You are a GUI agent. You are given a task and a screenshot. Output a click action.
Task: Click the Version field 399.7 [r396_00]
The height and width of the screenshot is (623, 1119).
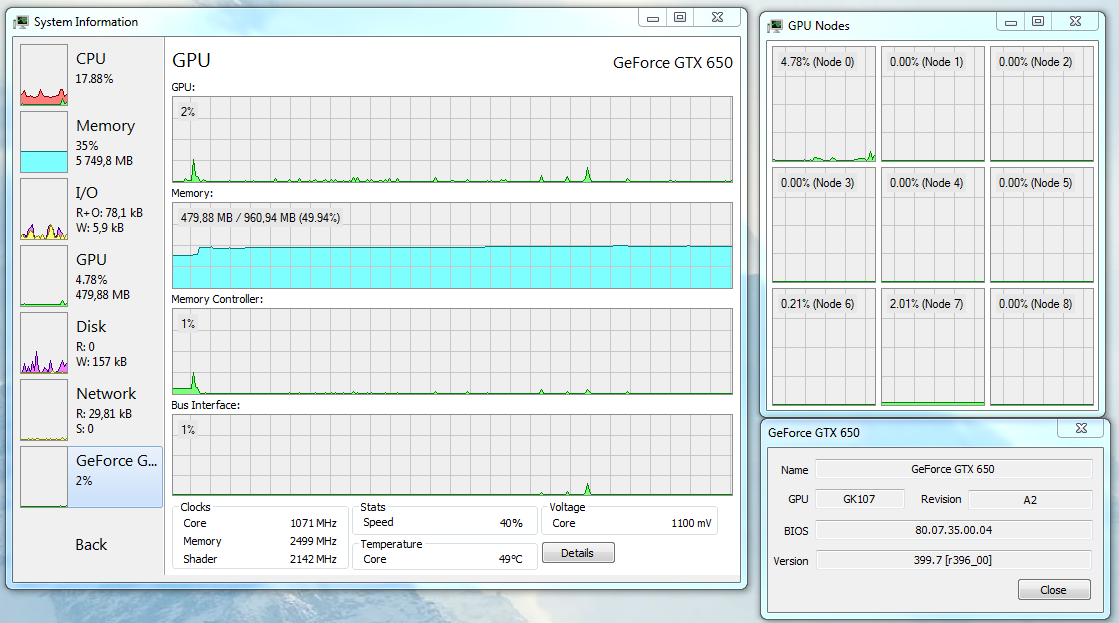pos(953,560)
